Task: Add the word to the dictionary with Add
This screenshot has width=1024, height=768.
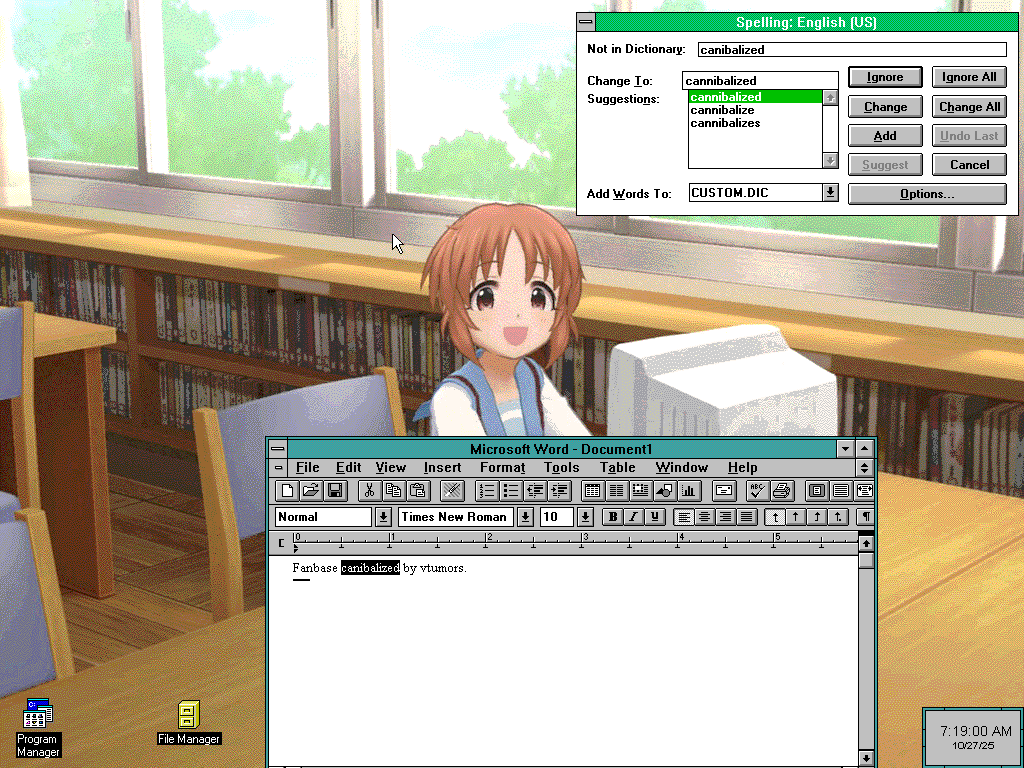Action: [885, 136]
